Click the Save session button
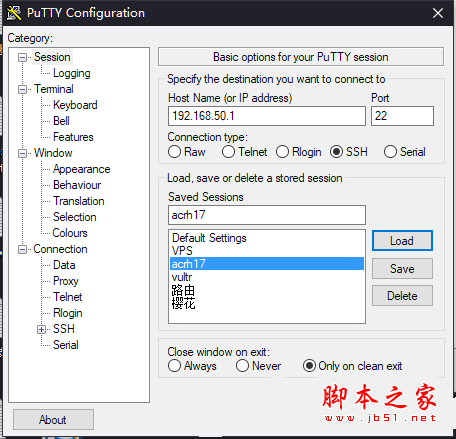Viewport: 456px width, 439px height. 402,269
